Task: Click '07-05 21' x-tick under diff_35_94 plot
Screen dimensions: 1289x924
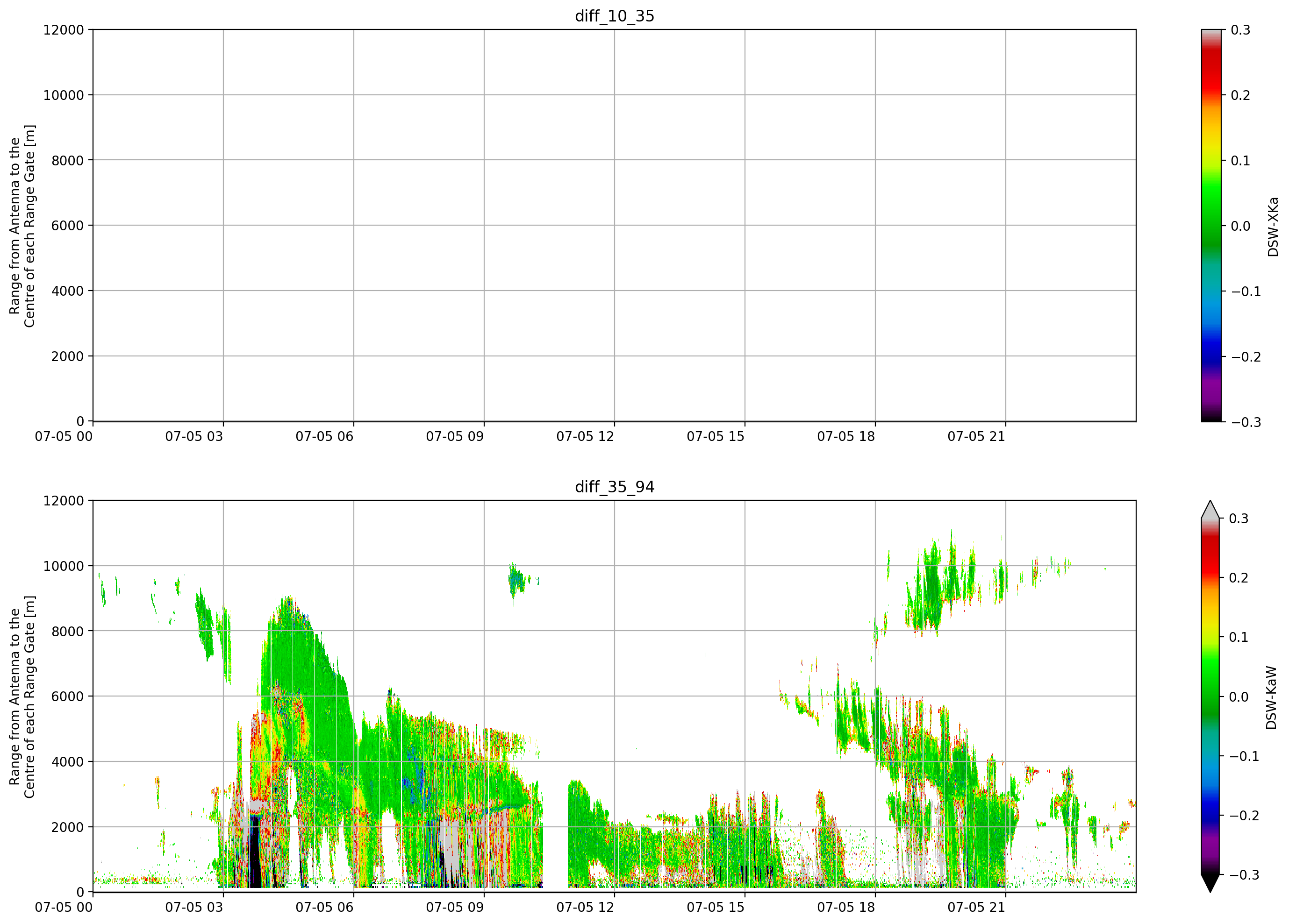Action: [976, 908]
